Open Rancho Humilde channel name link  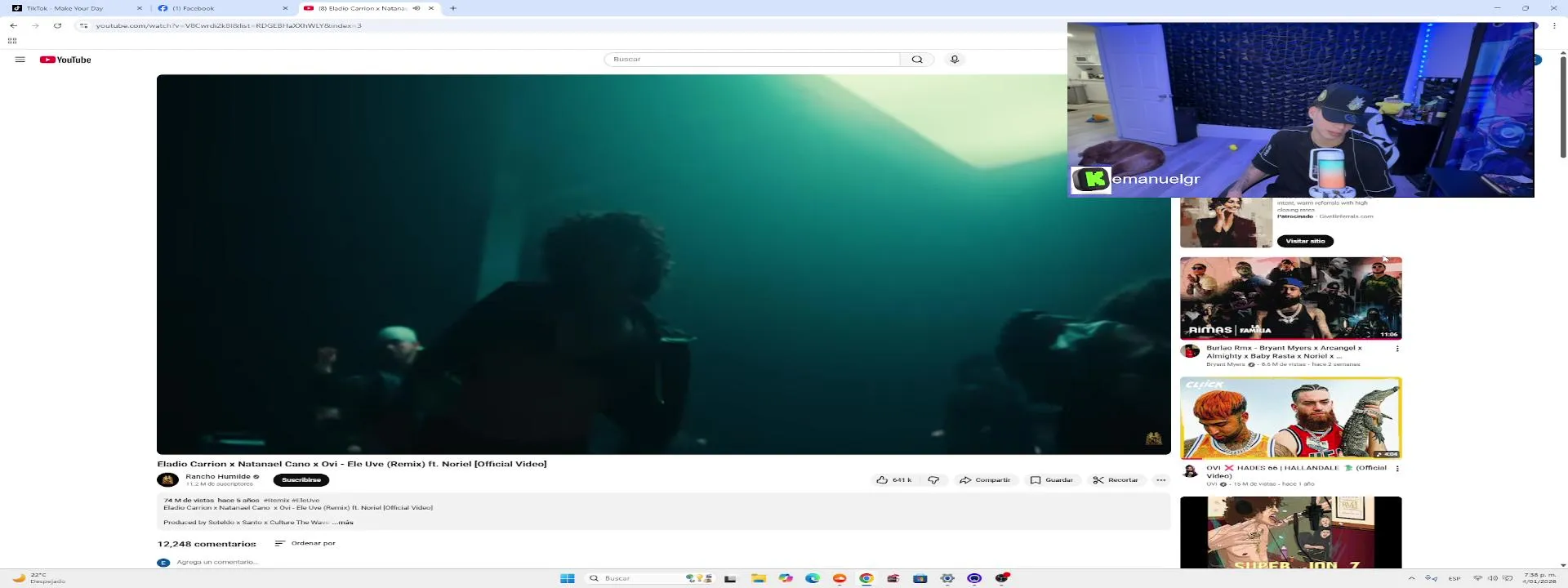click(x=218, y=476)
